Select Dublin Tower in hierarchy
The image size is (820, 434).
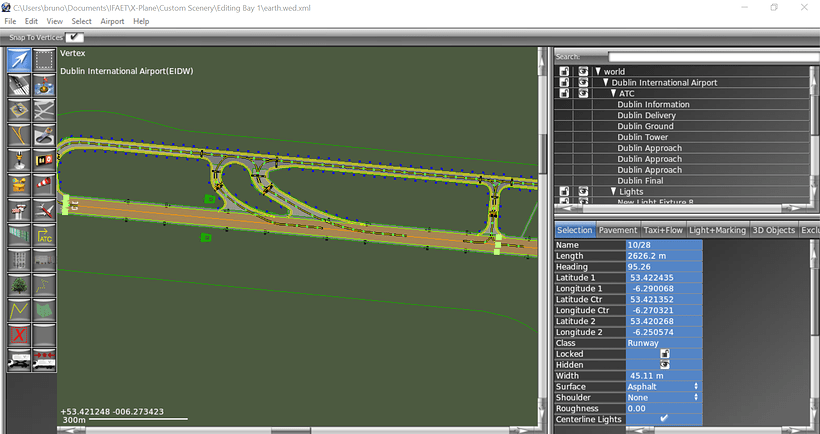(x=642, y=137)
